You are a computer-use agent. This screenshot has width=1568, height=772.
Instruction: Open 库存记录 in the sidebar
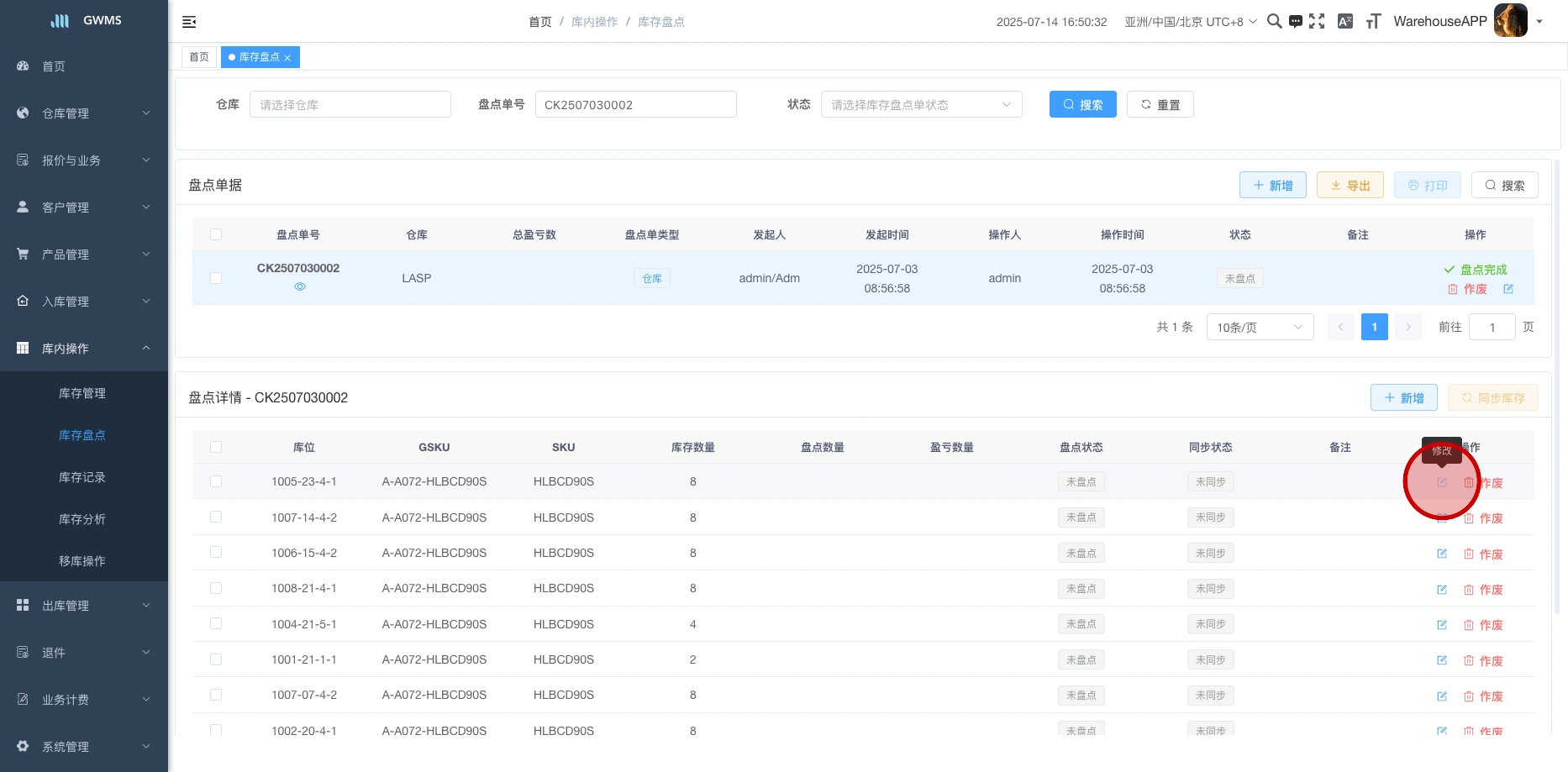(x=82, y=477)
